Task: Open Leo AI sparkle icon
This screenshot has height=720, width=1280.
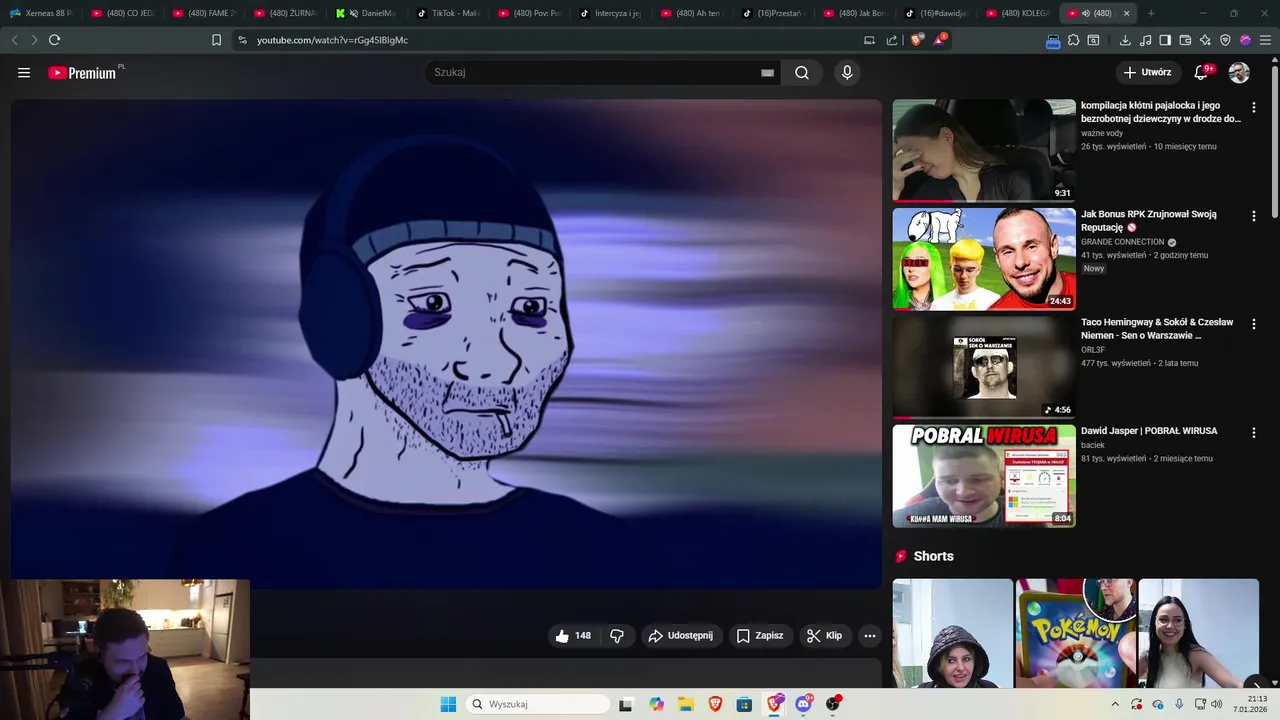Action: [1205, 40]
